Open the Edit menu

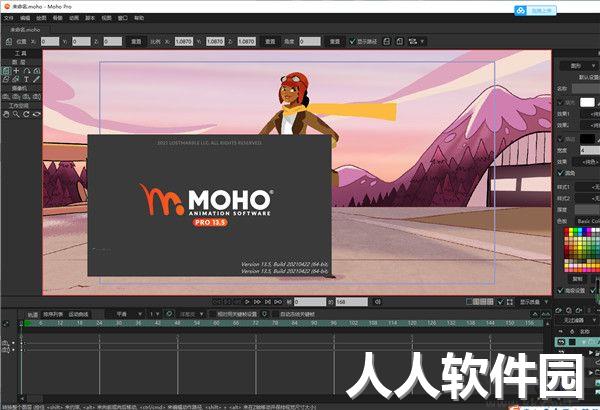tap(25, 18)
